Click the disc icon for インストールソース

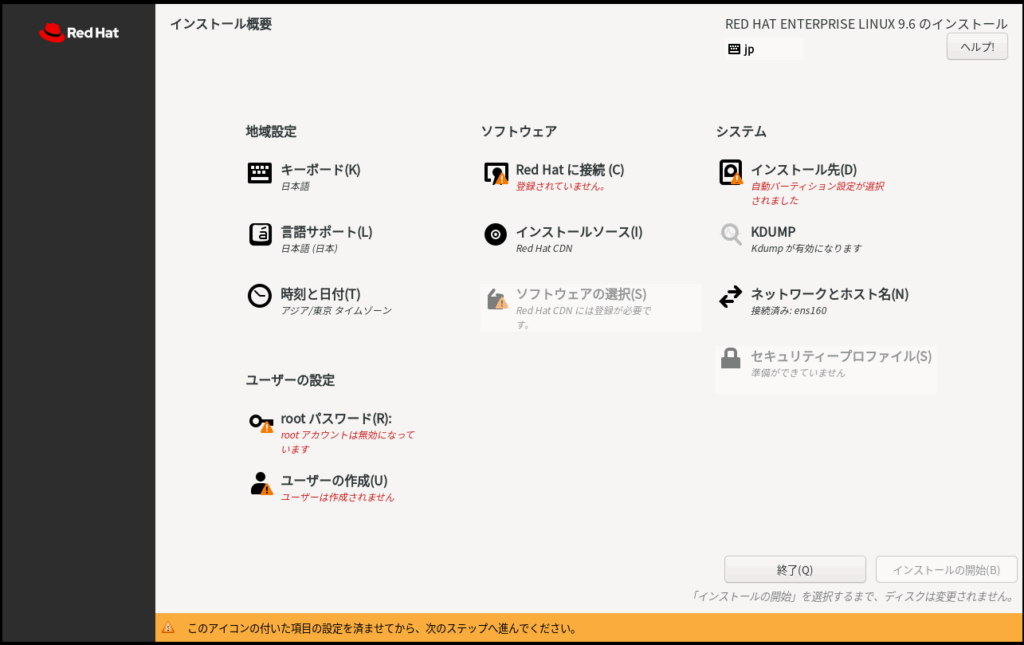tap(495, 234)
